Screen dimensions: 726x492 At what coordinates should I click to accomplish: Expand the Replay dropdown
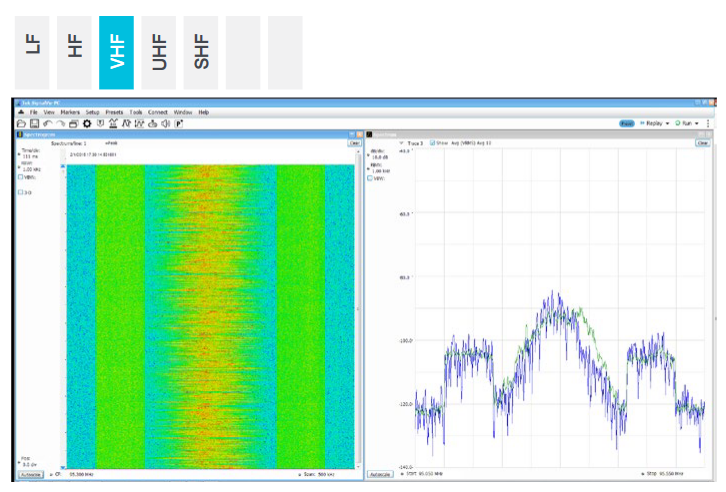pos(656,123)
